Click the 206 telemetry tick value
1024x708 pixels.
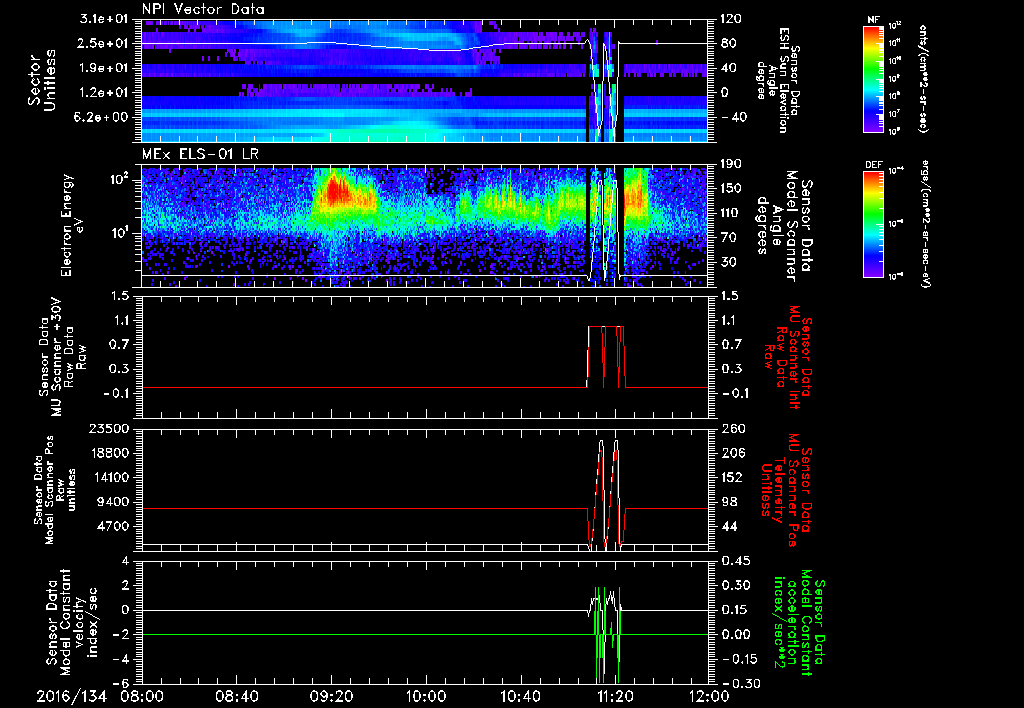(x=731, y=453)
